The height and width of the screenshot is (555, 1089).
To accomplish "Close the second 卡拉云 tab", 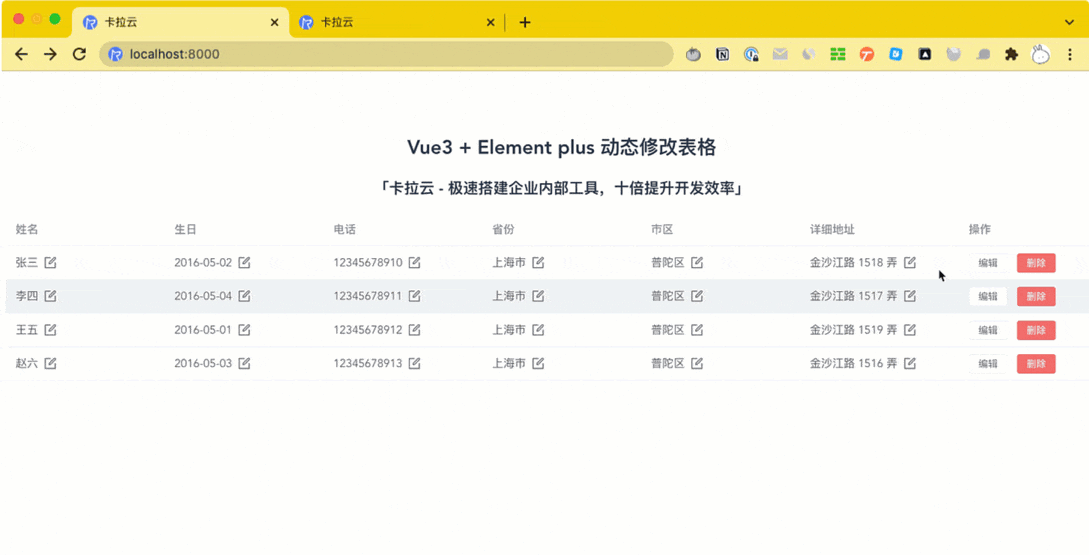I will click(x=490, y=22).
